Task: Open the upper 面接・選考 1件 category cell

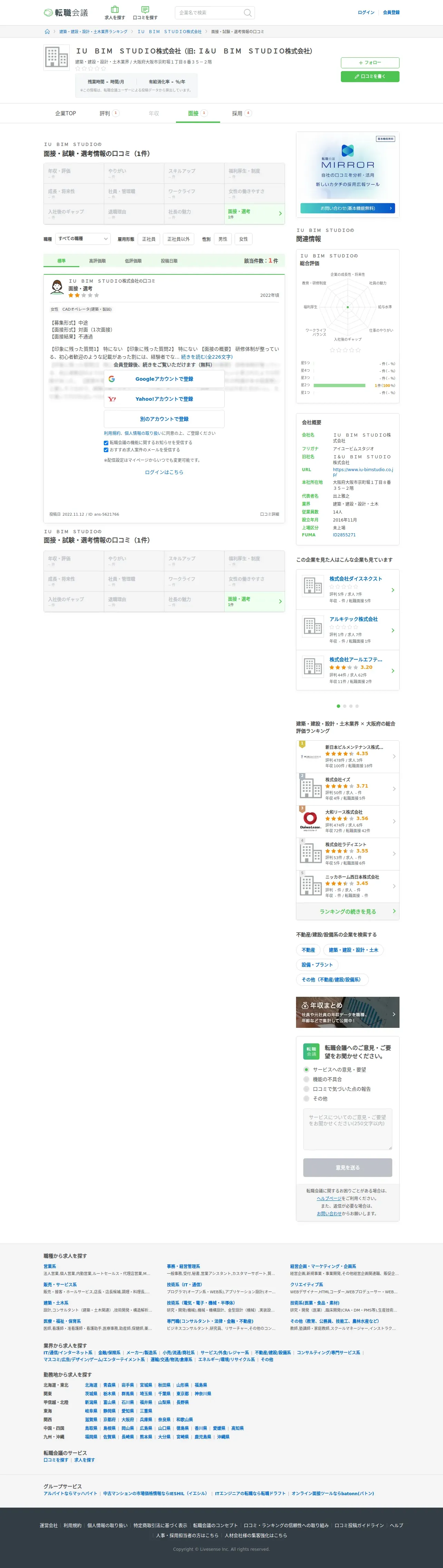Action: [x=254, y=214]
